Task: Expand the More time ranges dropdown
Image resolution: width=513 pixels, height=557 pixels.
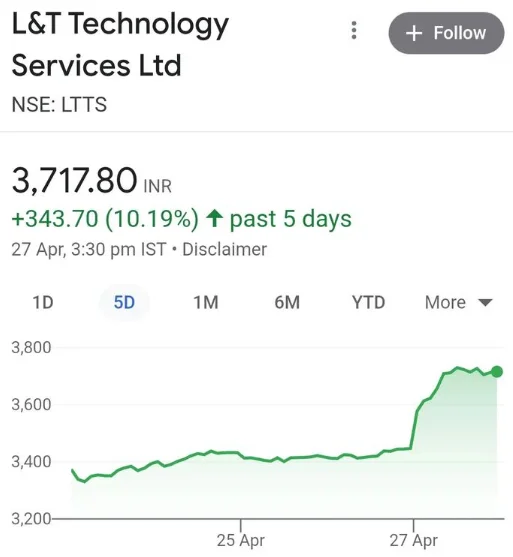Action: click(x=459, y=303)
